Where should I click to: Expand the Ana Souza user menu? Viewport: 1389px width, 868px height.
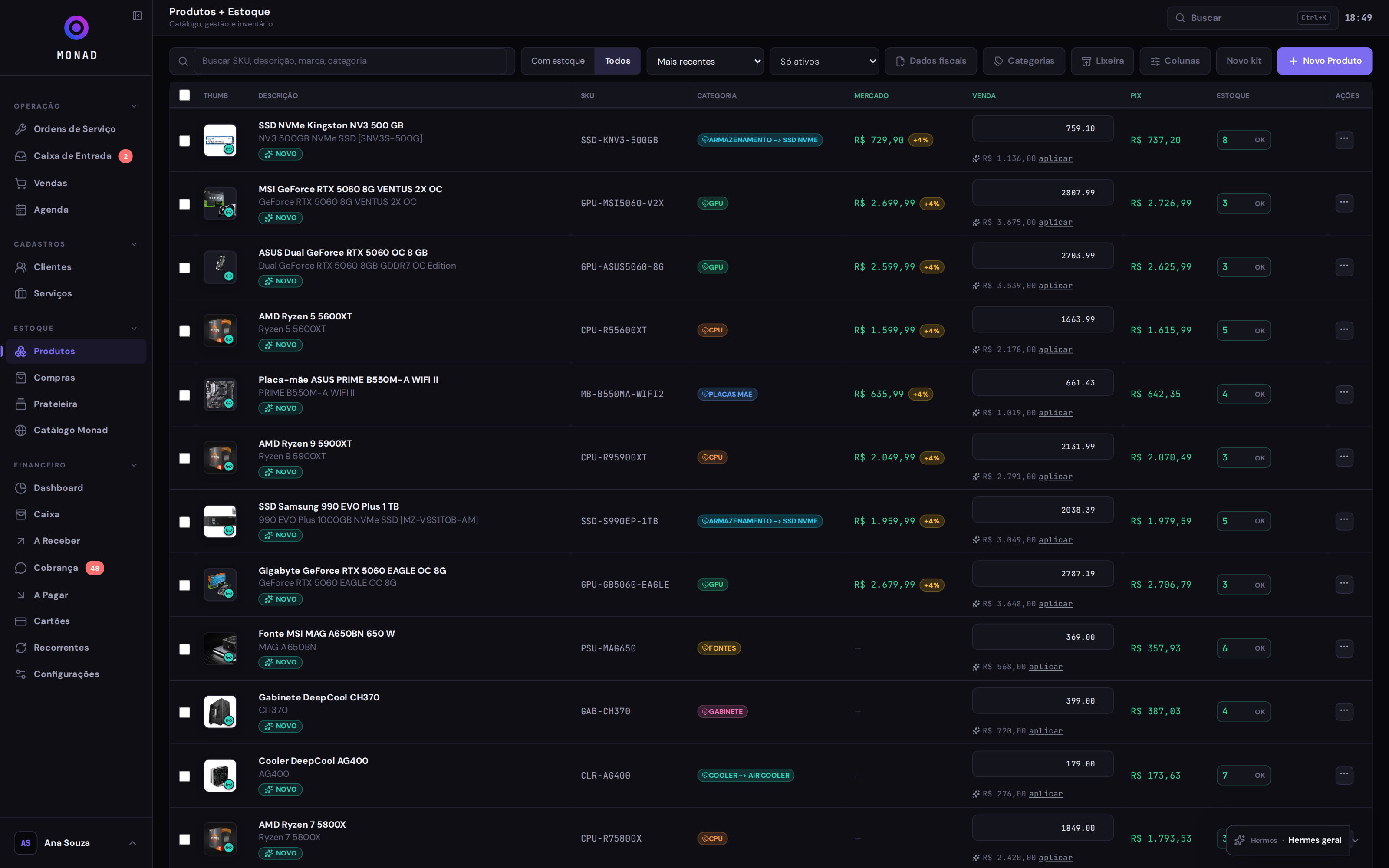[132, 843]
